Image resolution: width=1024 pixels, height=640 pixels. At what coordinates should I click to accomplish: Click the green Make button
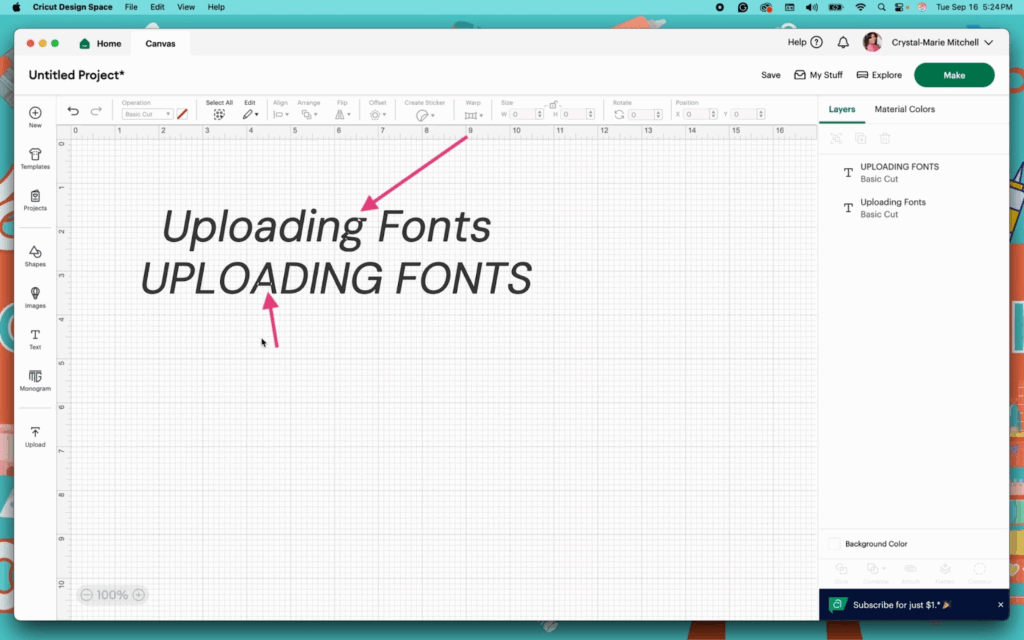(954, 75)
